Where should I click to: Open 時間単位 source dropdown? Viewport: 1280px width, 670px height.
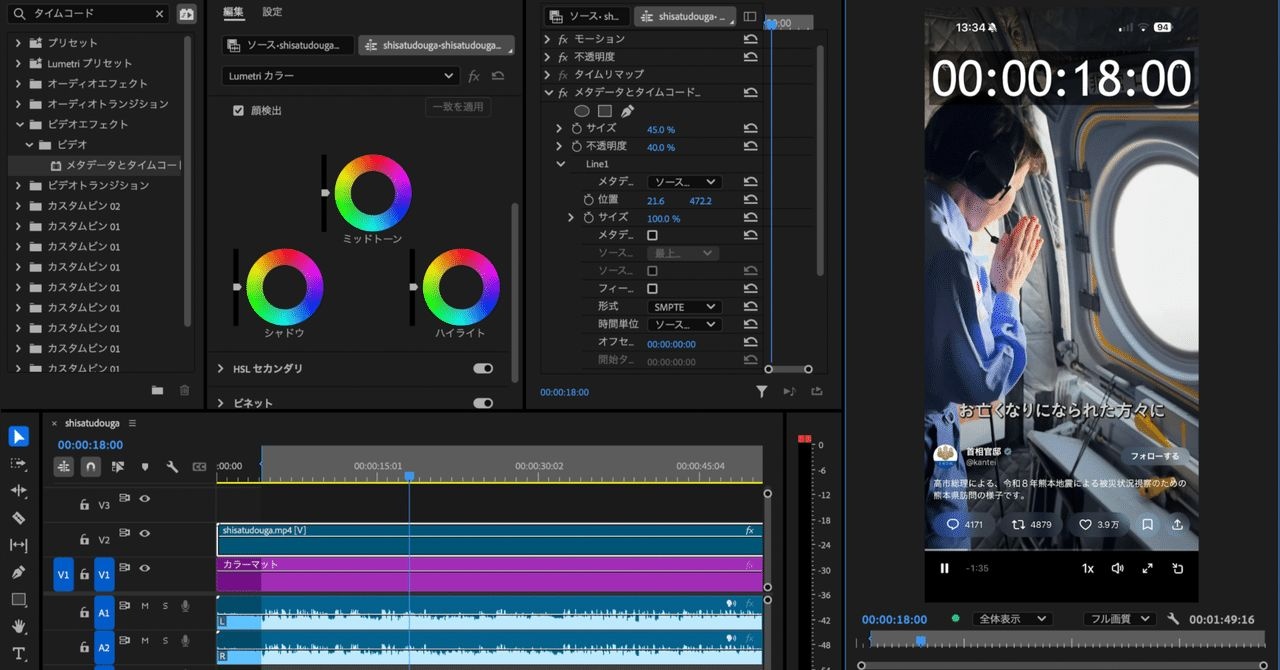point(684,325)
